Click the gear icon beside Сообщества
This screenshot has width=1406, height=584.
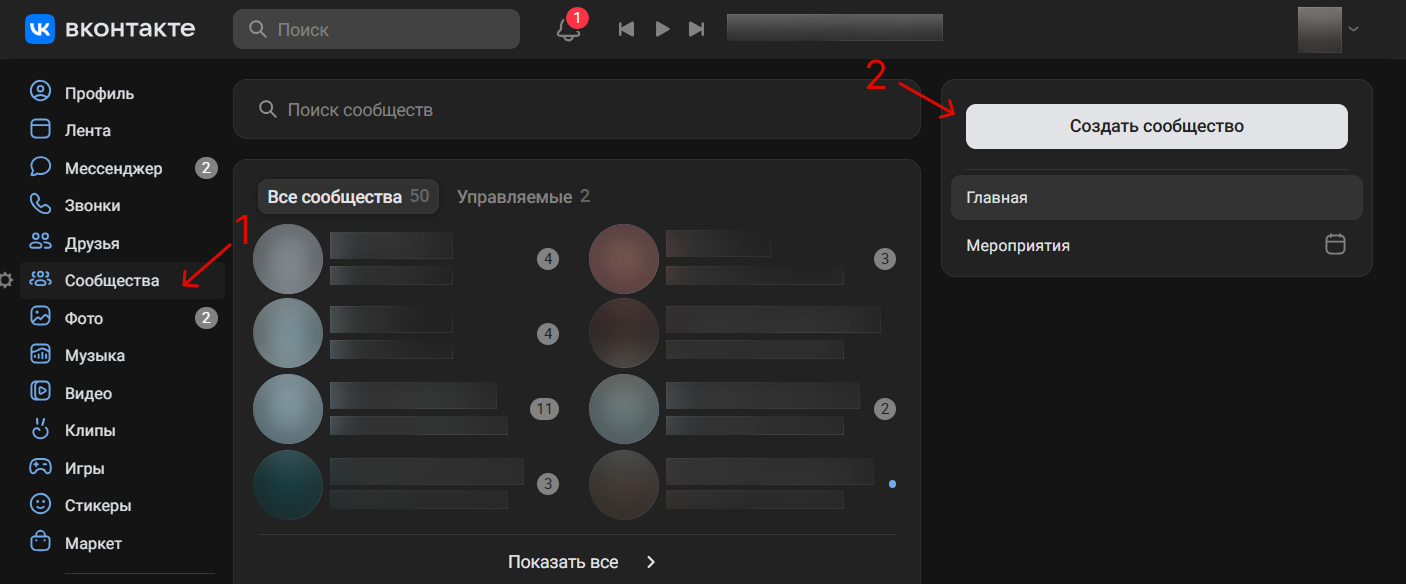[6, 280]
